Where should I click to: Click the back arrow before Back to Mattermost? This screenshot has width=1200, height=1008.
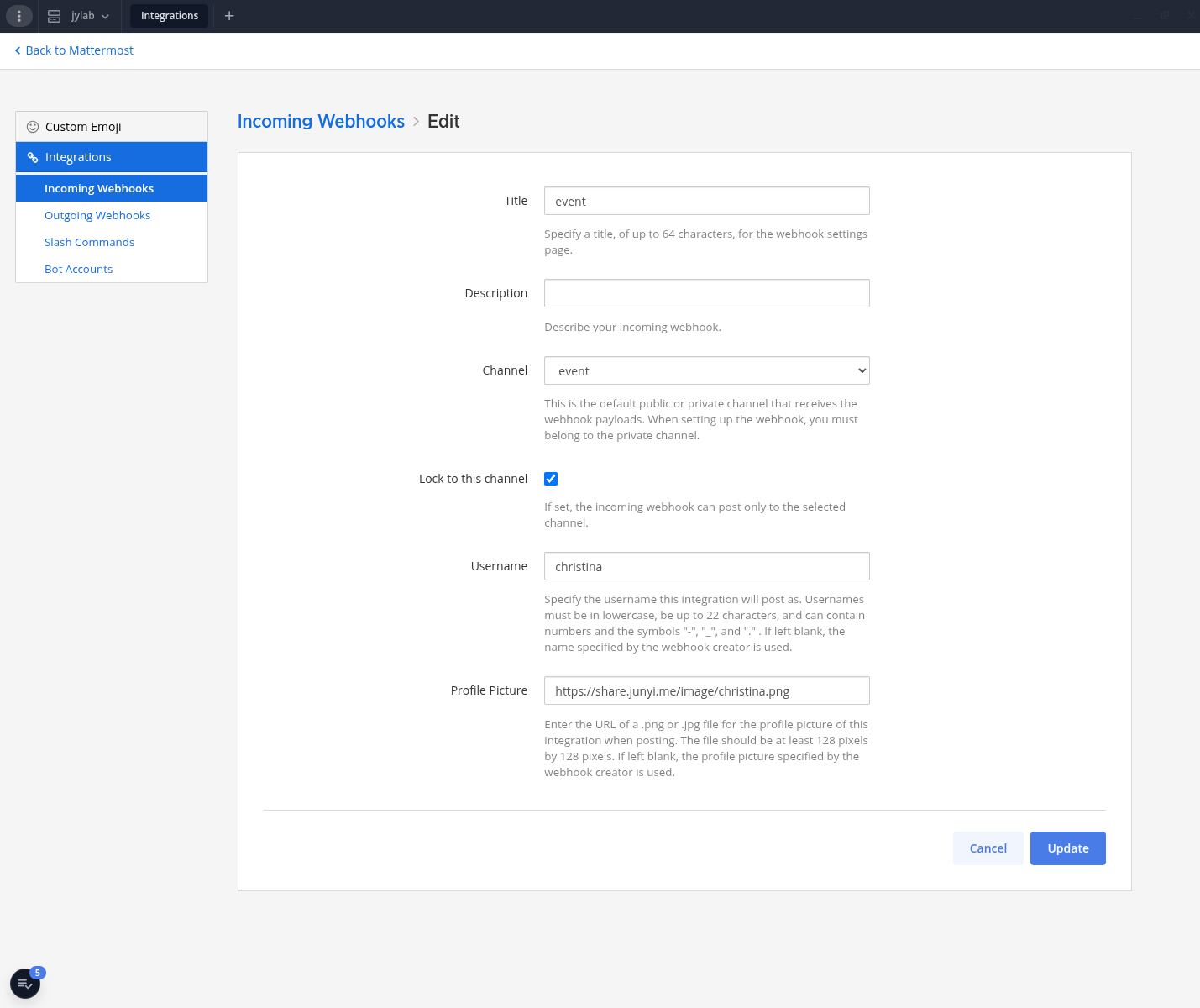[x=17, y=50]
